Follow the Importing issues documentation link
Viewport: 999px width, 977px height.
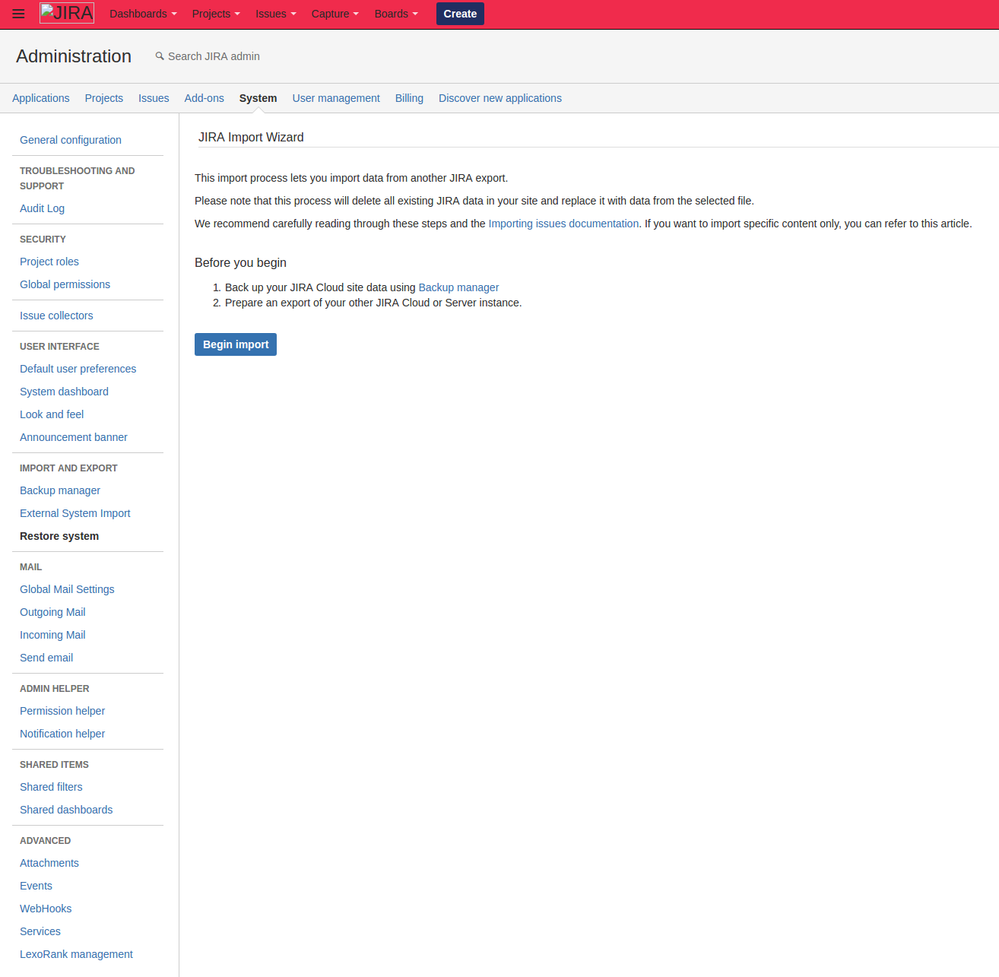click(x=563, y=224)
